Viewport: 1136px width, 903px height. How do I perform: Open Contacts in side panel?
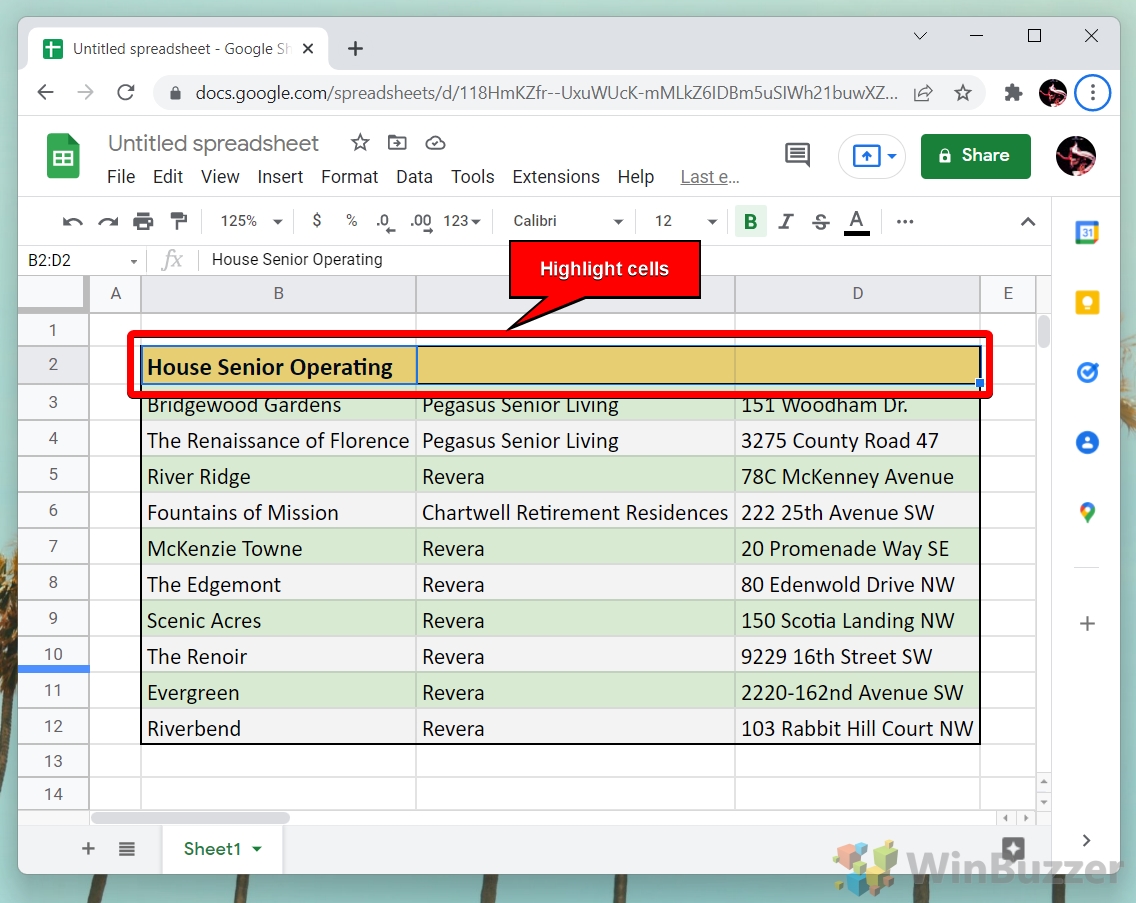tap(1087, 442)
